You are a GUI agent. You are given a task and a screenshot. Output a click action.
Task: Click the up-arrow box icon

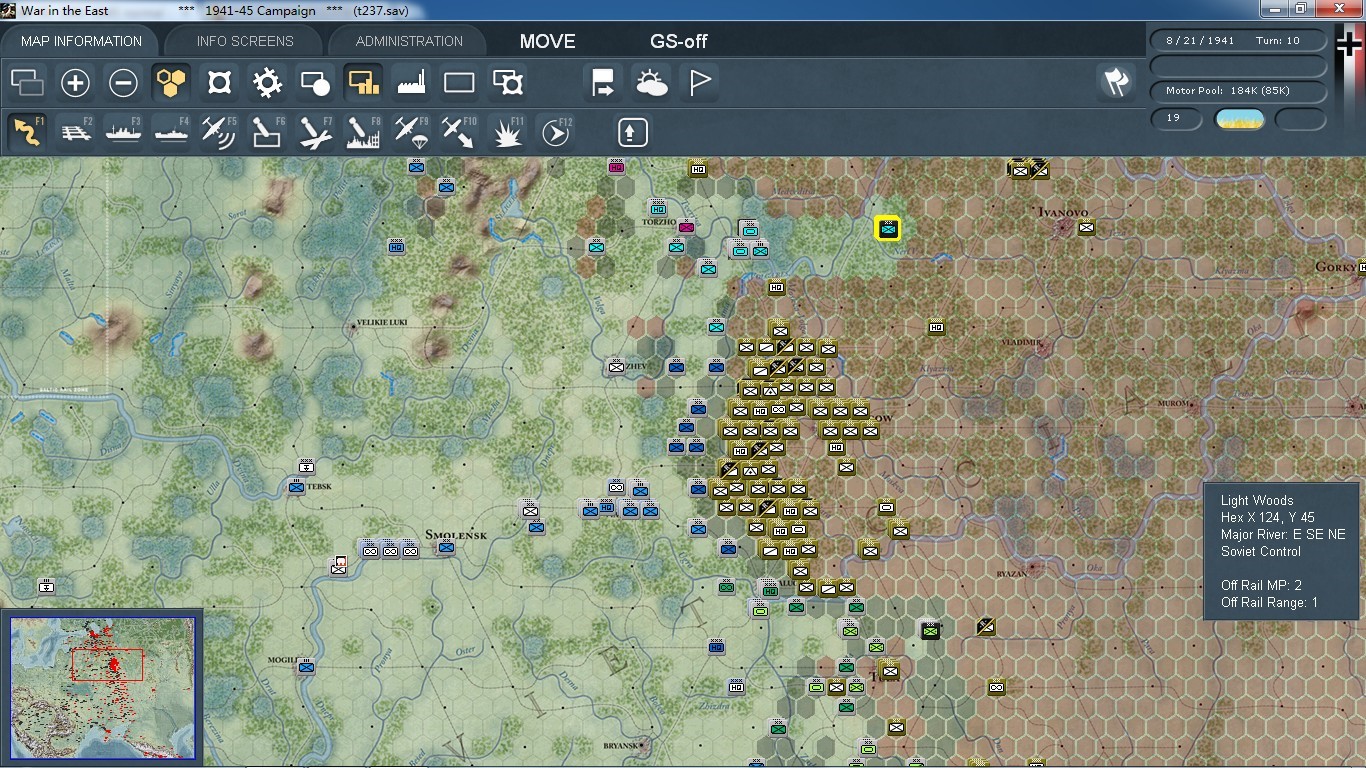632,132
